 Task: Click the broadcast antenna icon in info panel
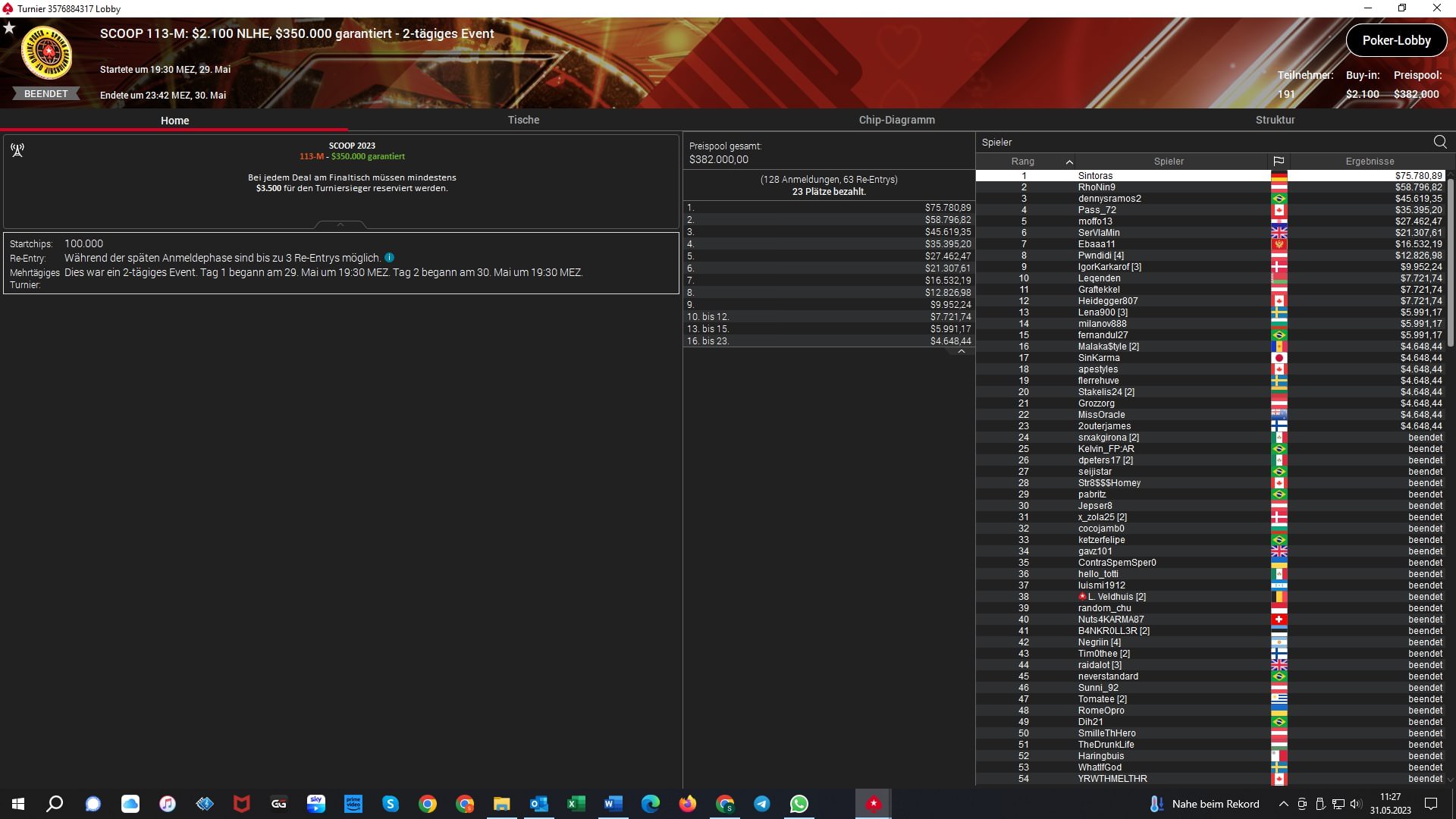(17, 150)
